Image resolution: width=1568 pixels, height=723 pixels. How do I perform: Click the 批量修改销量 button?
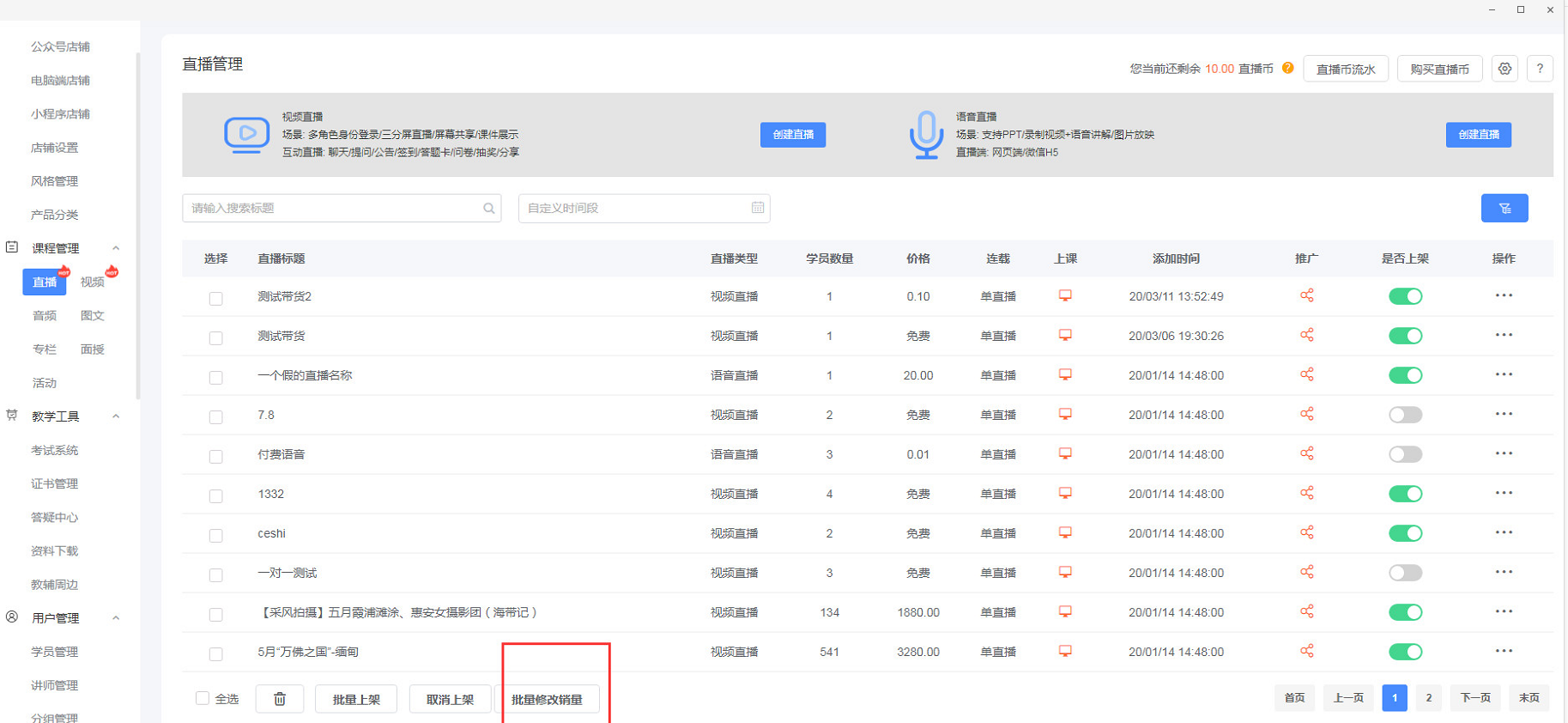click(547, 700)
